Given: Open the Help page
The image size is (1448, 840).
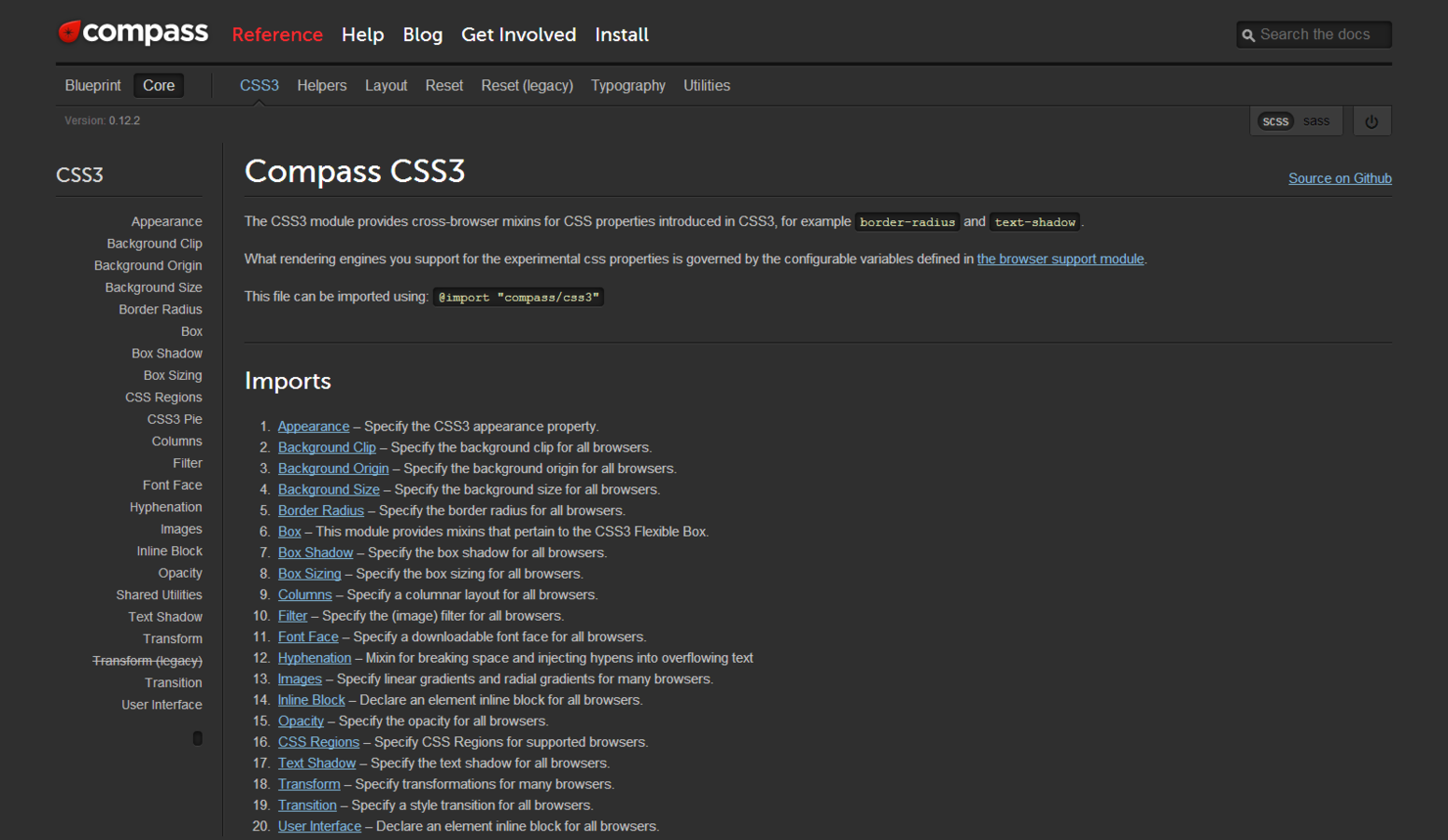Looking at the screenshot, I should coord(362,35).
